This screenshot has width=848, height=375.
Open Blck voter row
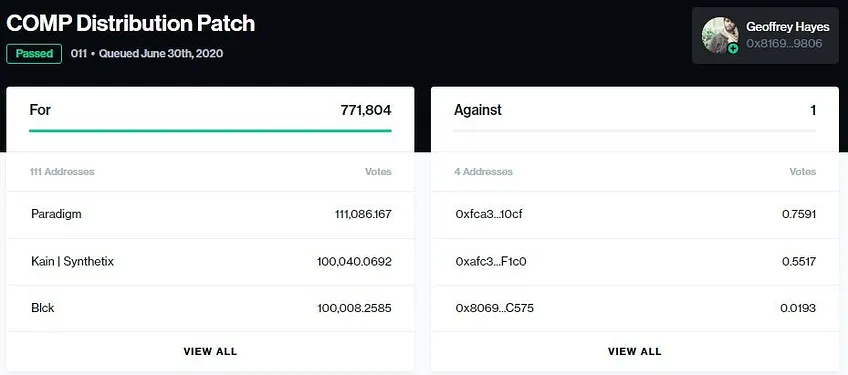210,308
